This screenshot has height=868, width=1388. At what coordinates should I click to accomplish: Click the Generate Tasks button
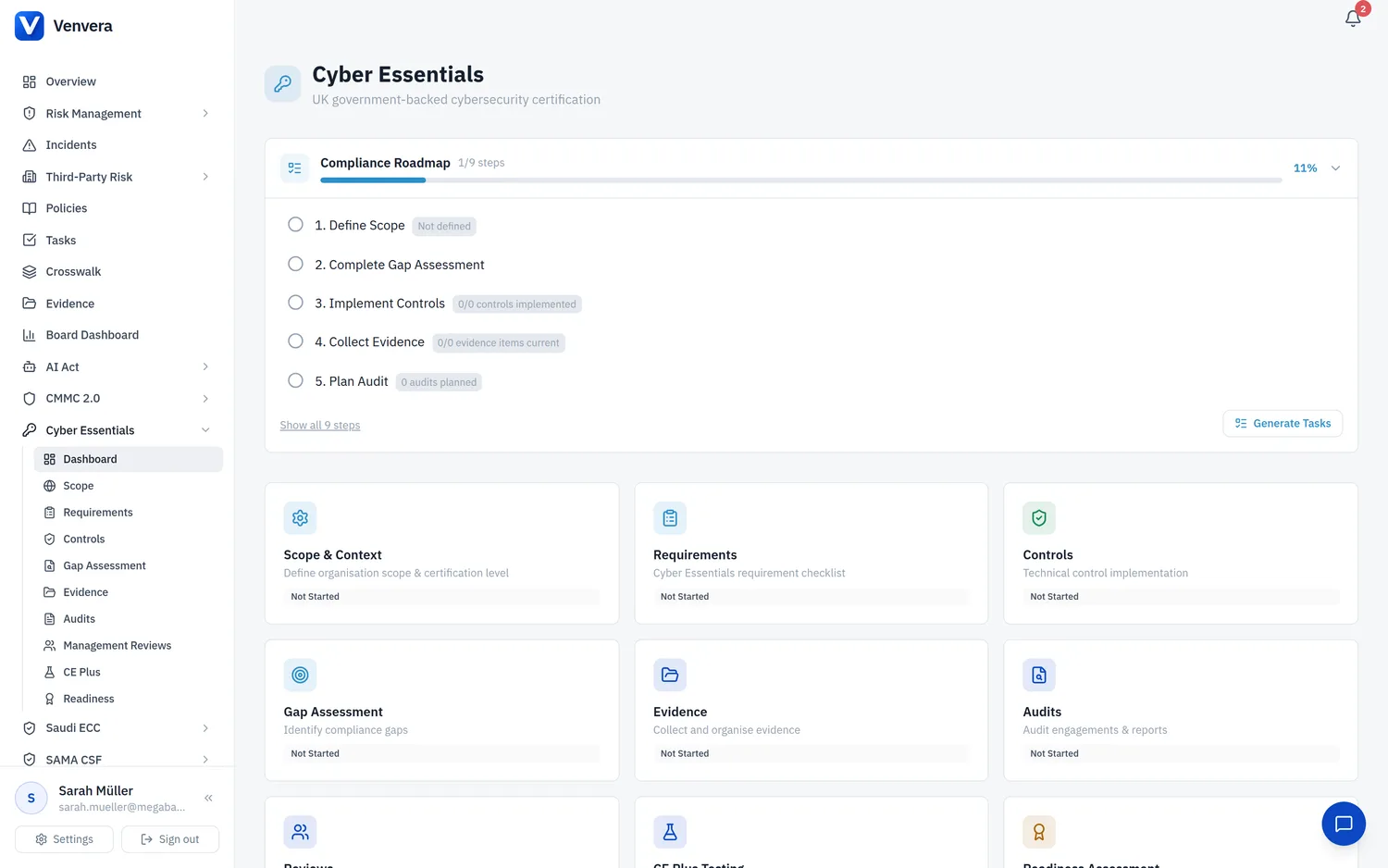point(1283,423)
